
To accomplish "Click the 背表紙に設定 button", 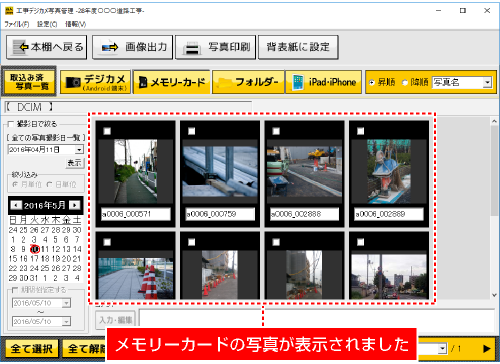I will point(298,47).
